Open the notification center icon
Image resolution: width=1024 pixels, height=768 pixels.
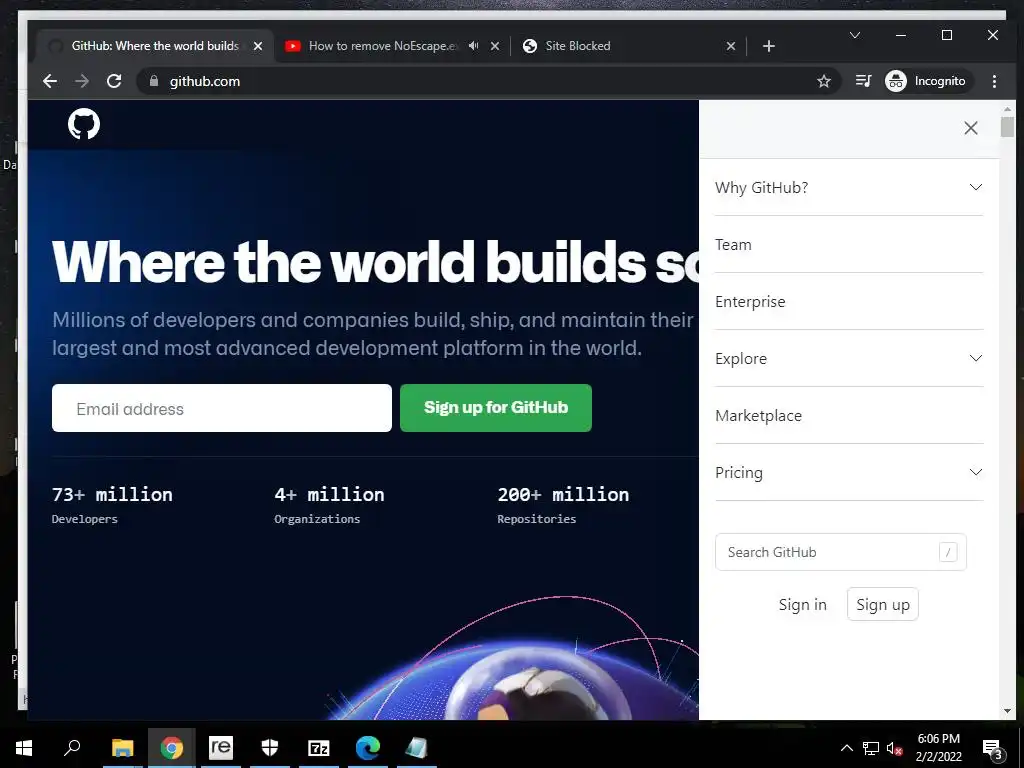[x=992, y=749]
